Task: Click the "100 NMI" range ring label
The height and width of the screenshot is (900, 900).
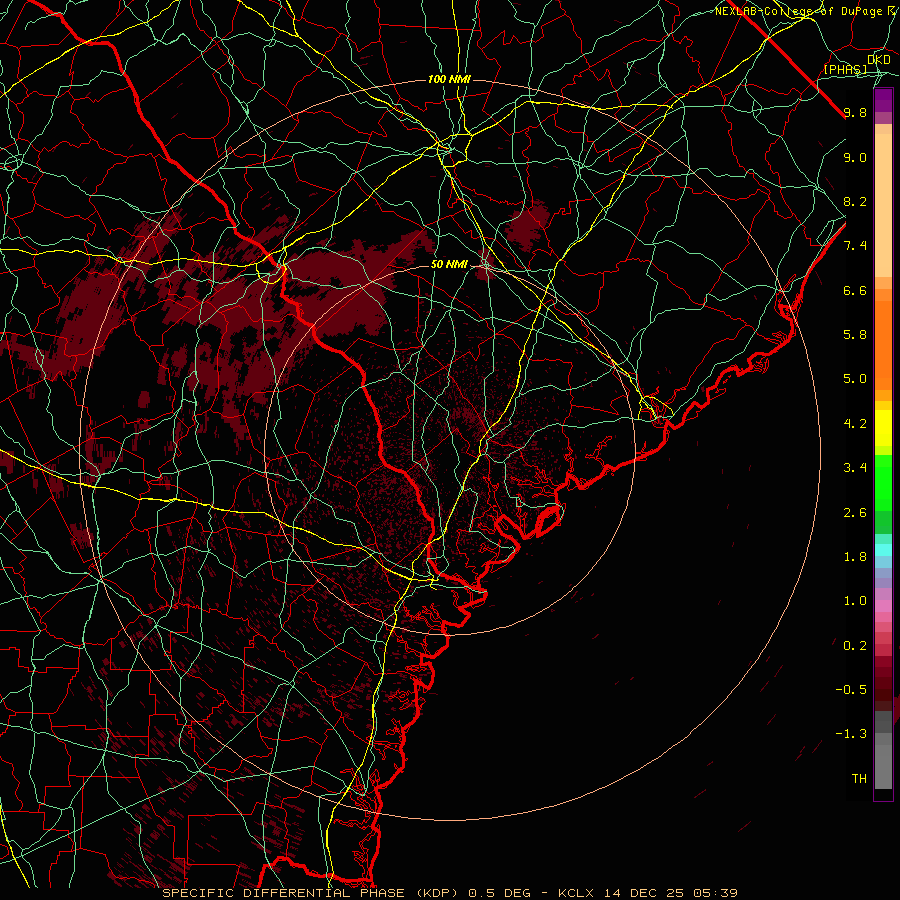Action: point(449,79)
